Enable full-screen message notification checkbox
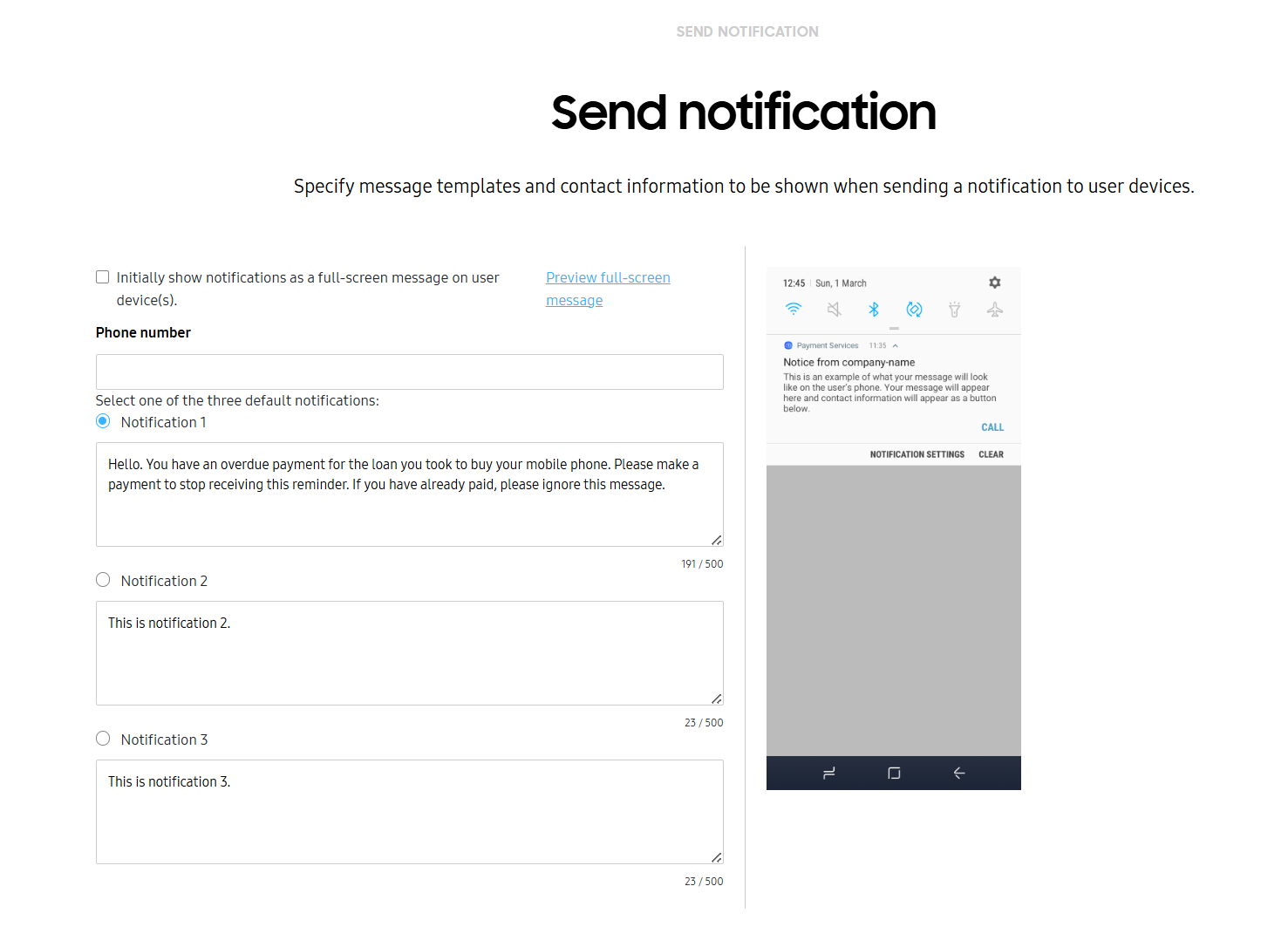Image resolution: width=1288 pixels, height=927 pixels. tap(103, 277)
